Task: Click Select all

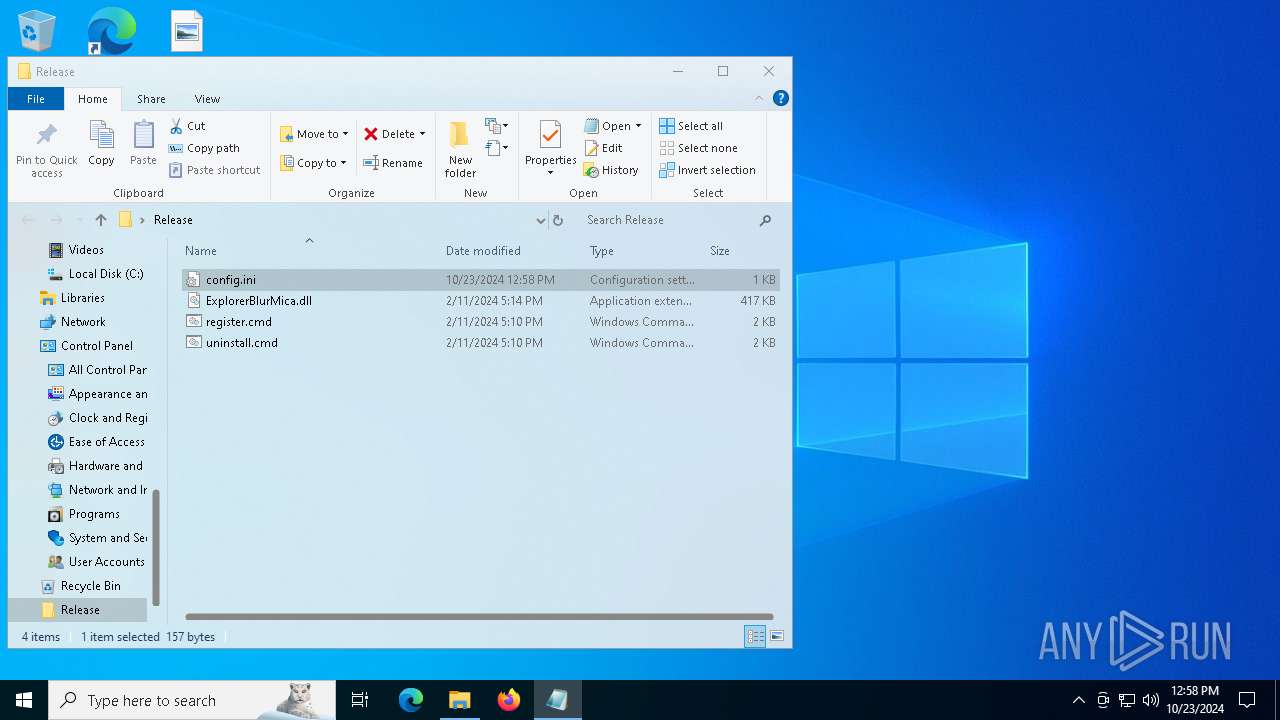Action: pyautogui.click(x=691, y=126)
